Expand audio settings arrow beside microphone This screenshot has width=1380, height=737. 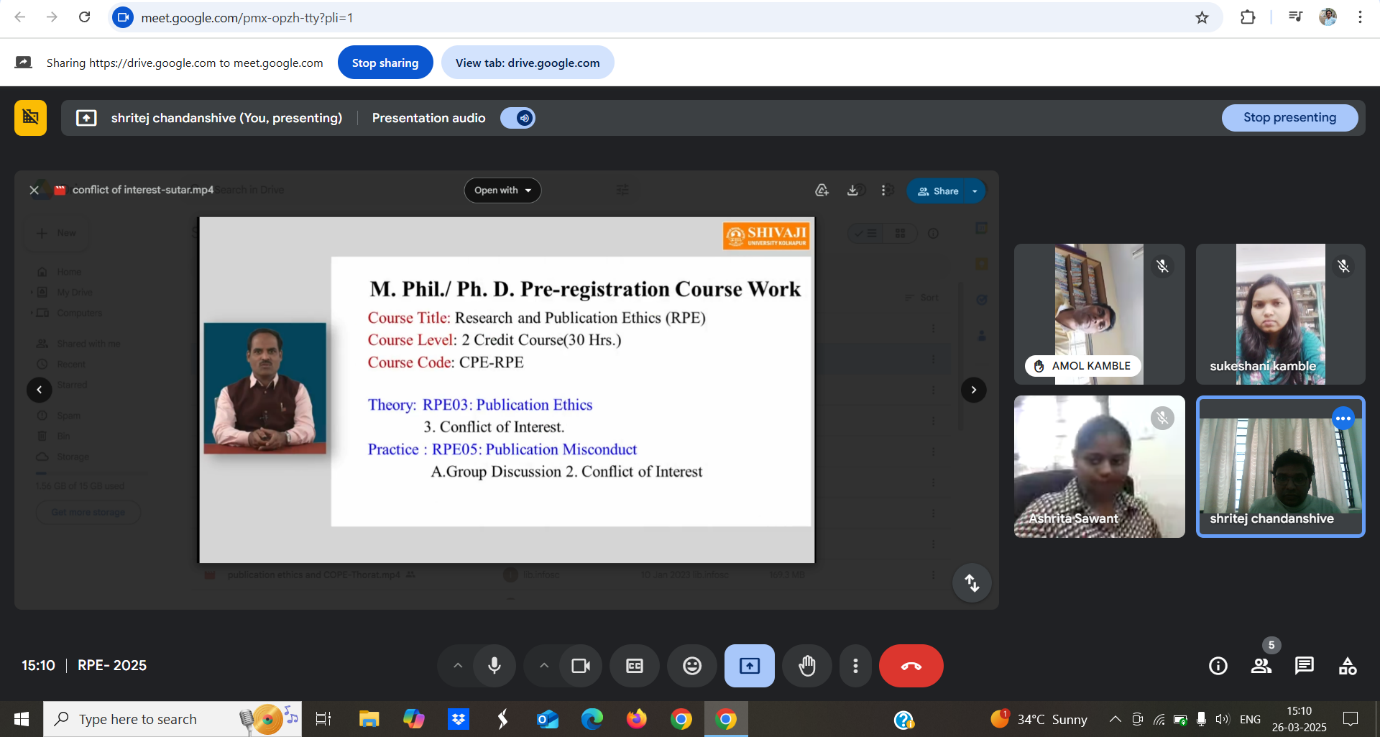pyautogui.click(x=457, y=666)
